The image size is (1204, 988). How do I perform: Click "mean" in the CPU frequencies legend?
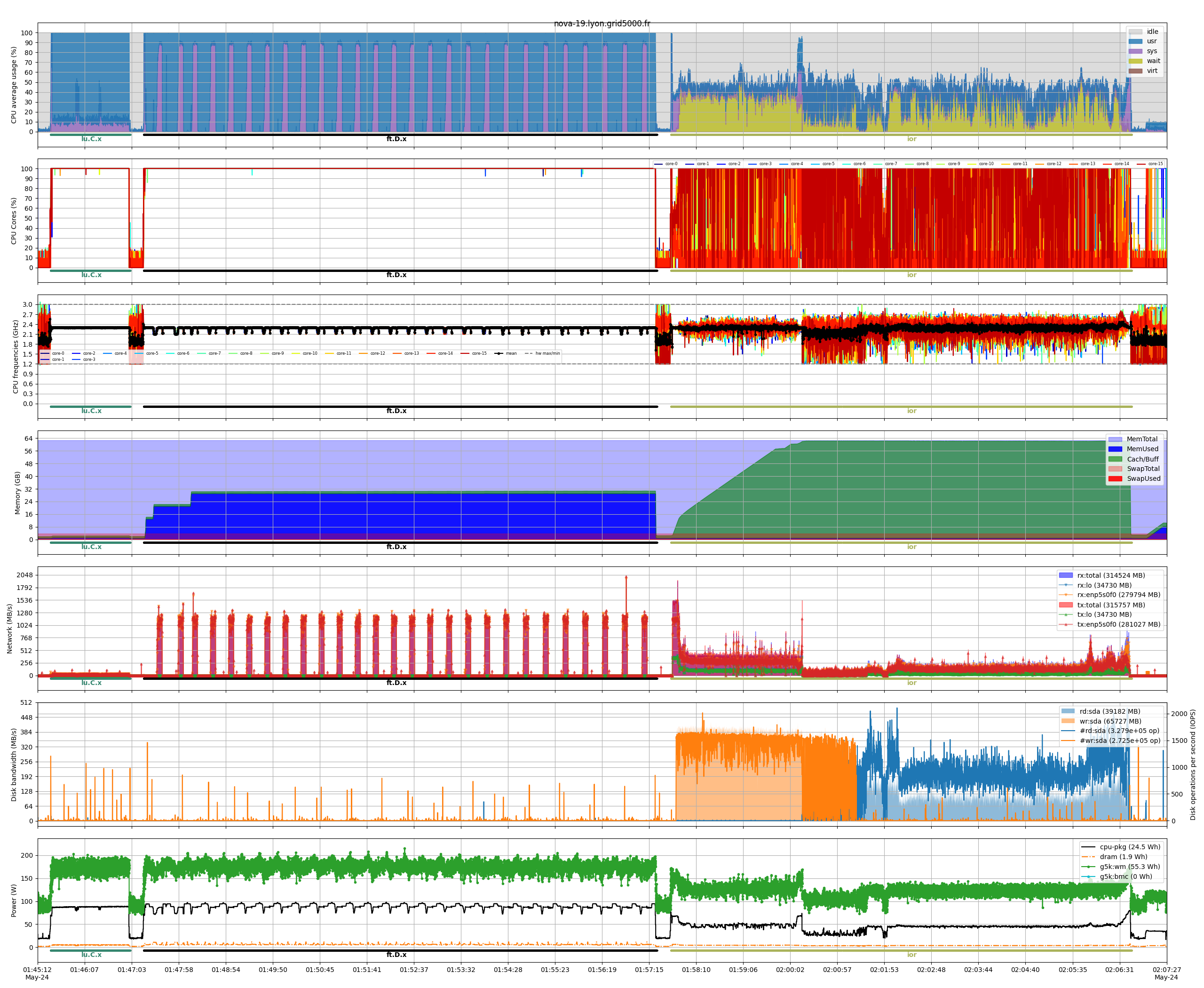(x=511, y=353)
